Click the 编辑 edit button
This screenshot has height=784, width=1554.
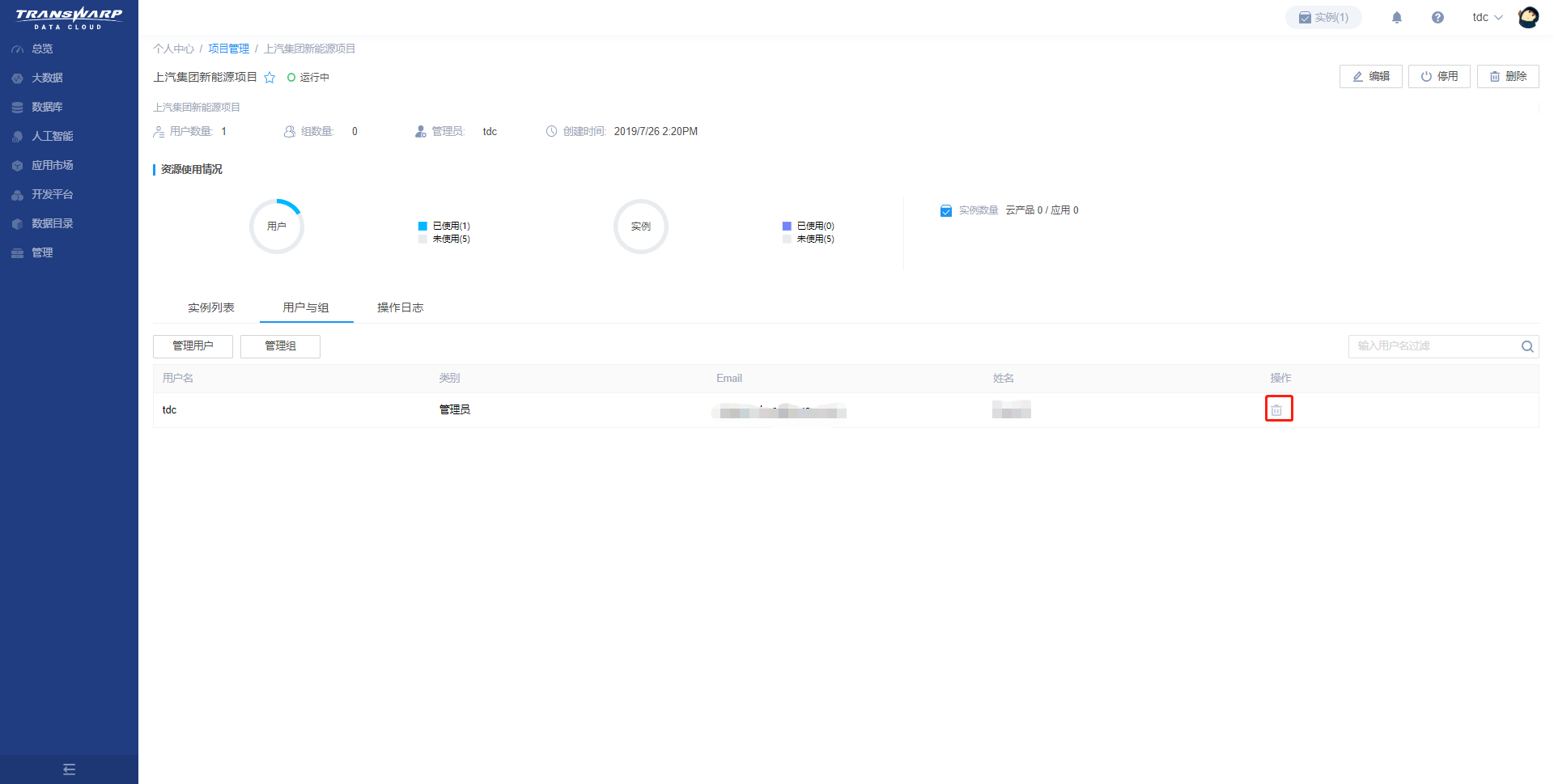(x=1370, y=76)
